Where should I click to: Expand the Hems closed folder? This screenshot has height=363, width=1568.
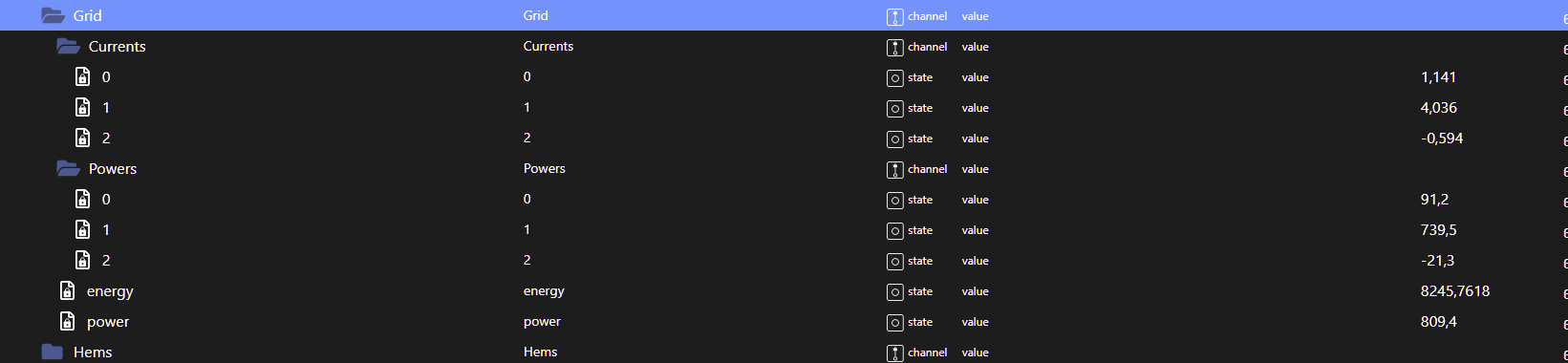point(53,352)
